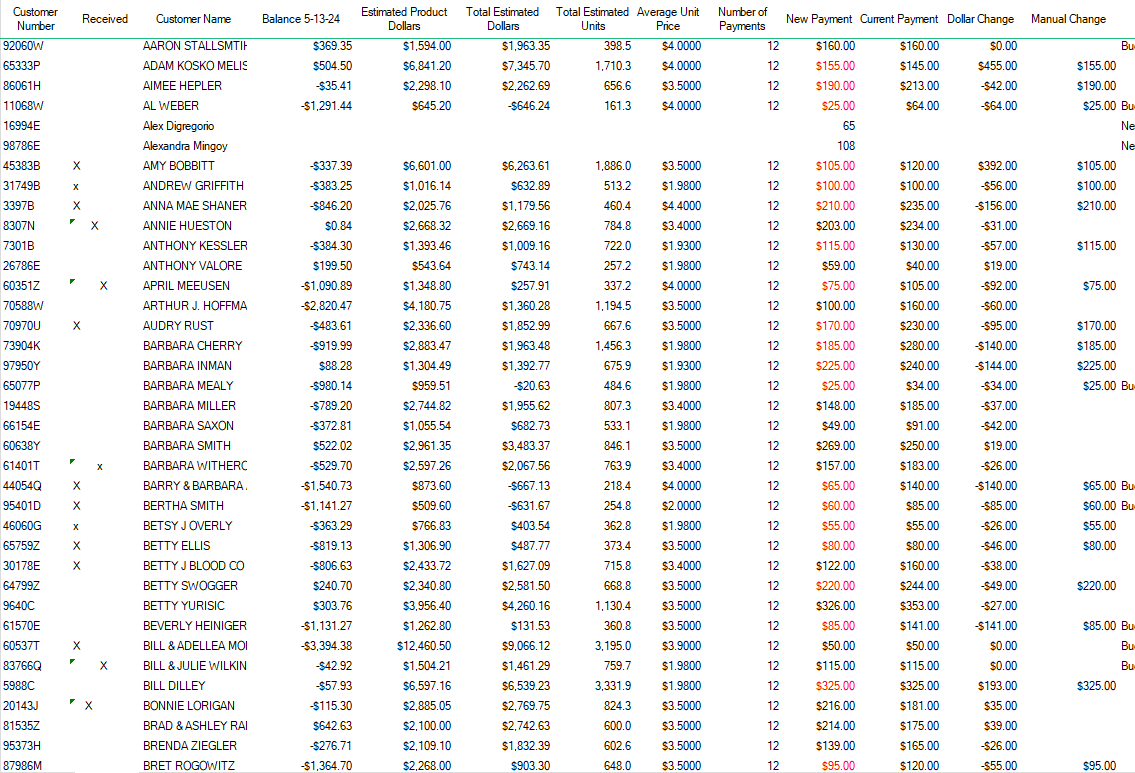This screenshot has height=773, width=1135.
Task: Select the balance value -$3,394.38
Action: click(326, 646)
